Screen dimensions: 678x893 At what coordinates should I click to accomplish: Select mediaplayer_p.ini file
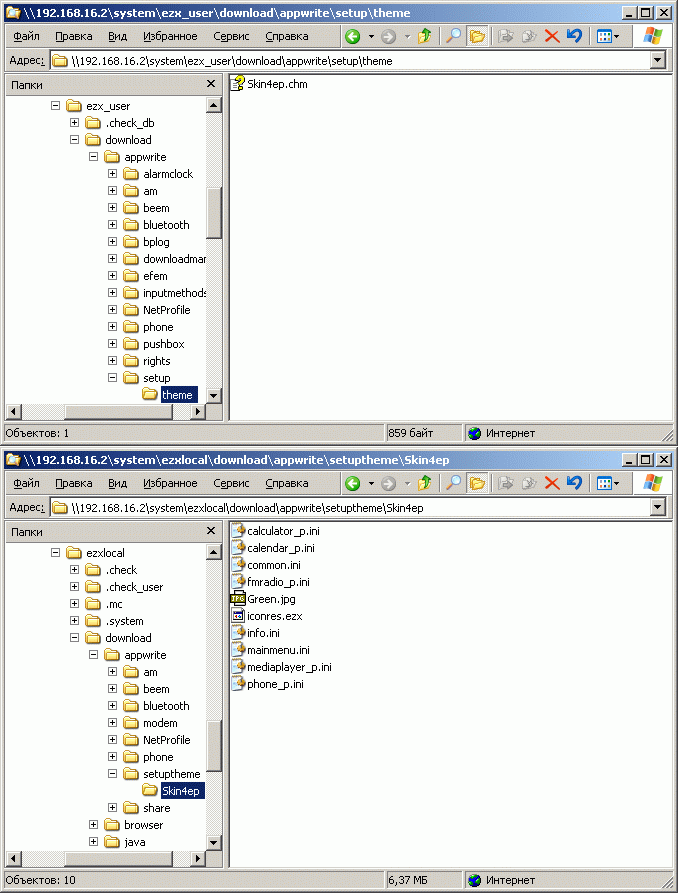coord(281,667)
